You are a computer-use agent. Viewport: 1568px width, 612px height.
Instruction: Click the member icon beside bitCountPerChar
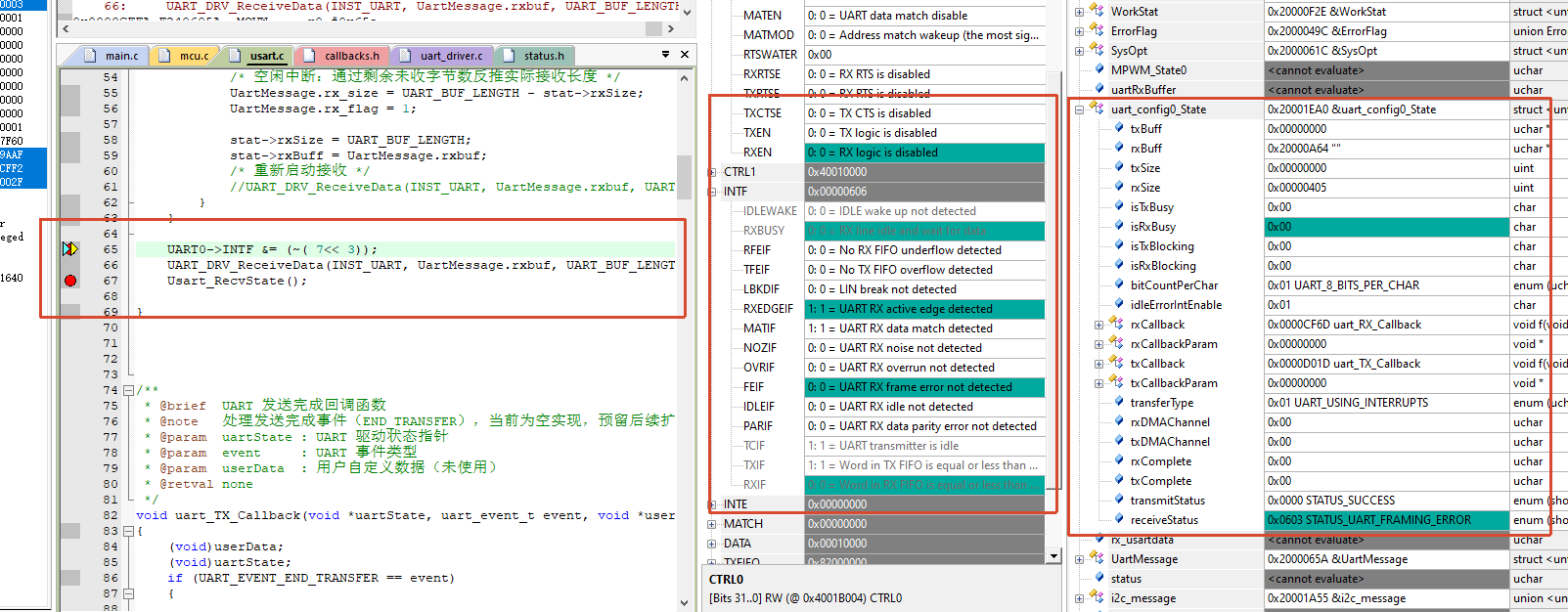pos(1119,285)
